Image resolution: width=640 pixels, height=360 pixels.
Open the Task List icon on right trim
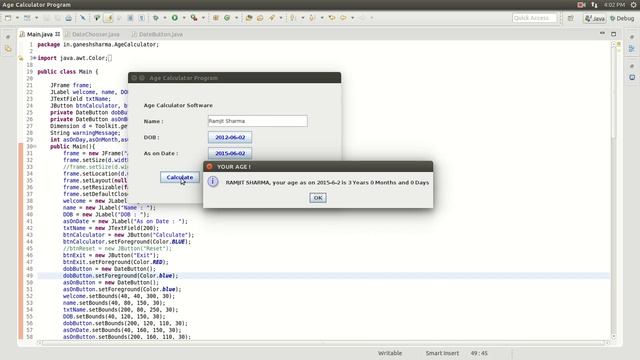(x=632, y=77)
